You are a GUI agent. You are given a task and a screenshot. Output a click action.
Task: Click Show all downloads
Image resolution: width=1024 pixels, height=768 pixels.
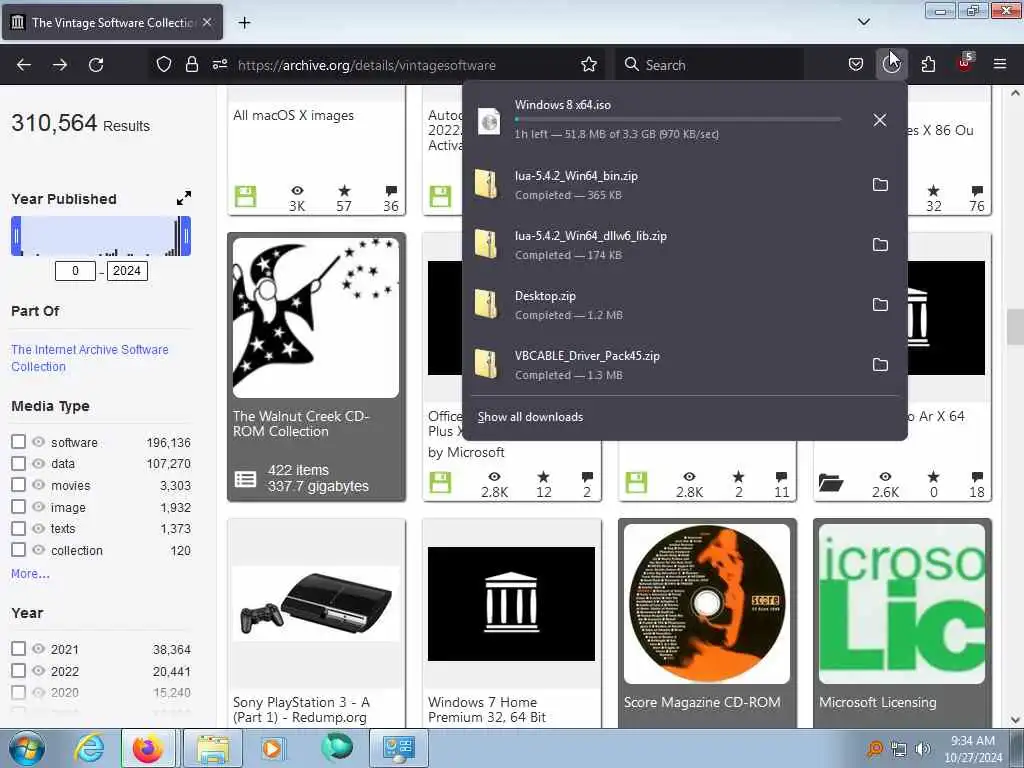click(x=530, y=417)
